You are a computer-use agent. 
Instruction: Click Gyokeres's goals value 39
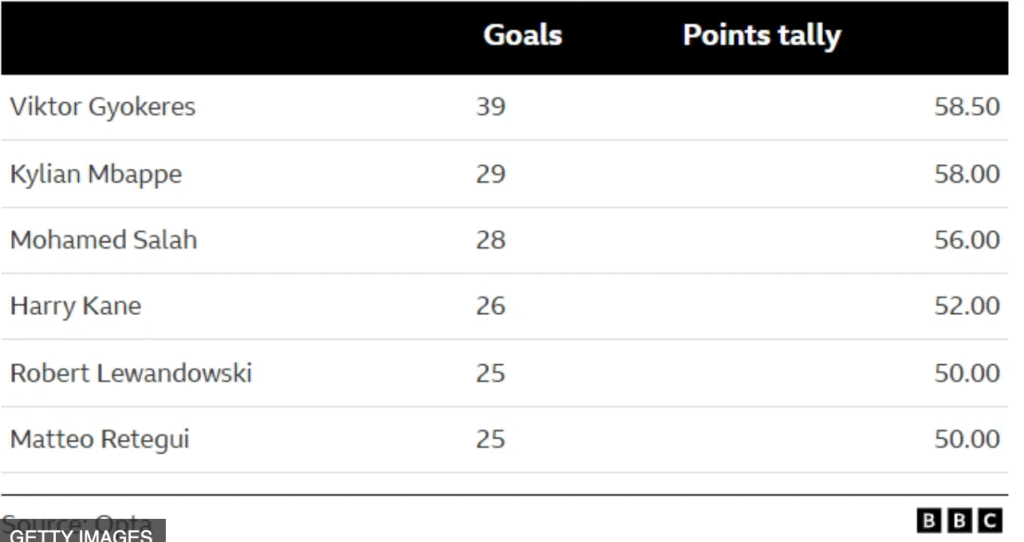coord(490,106)
